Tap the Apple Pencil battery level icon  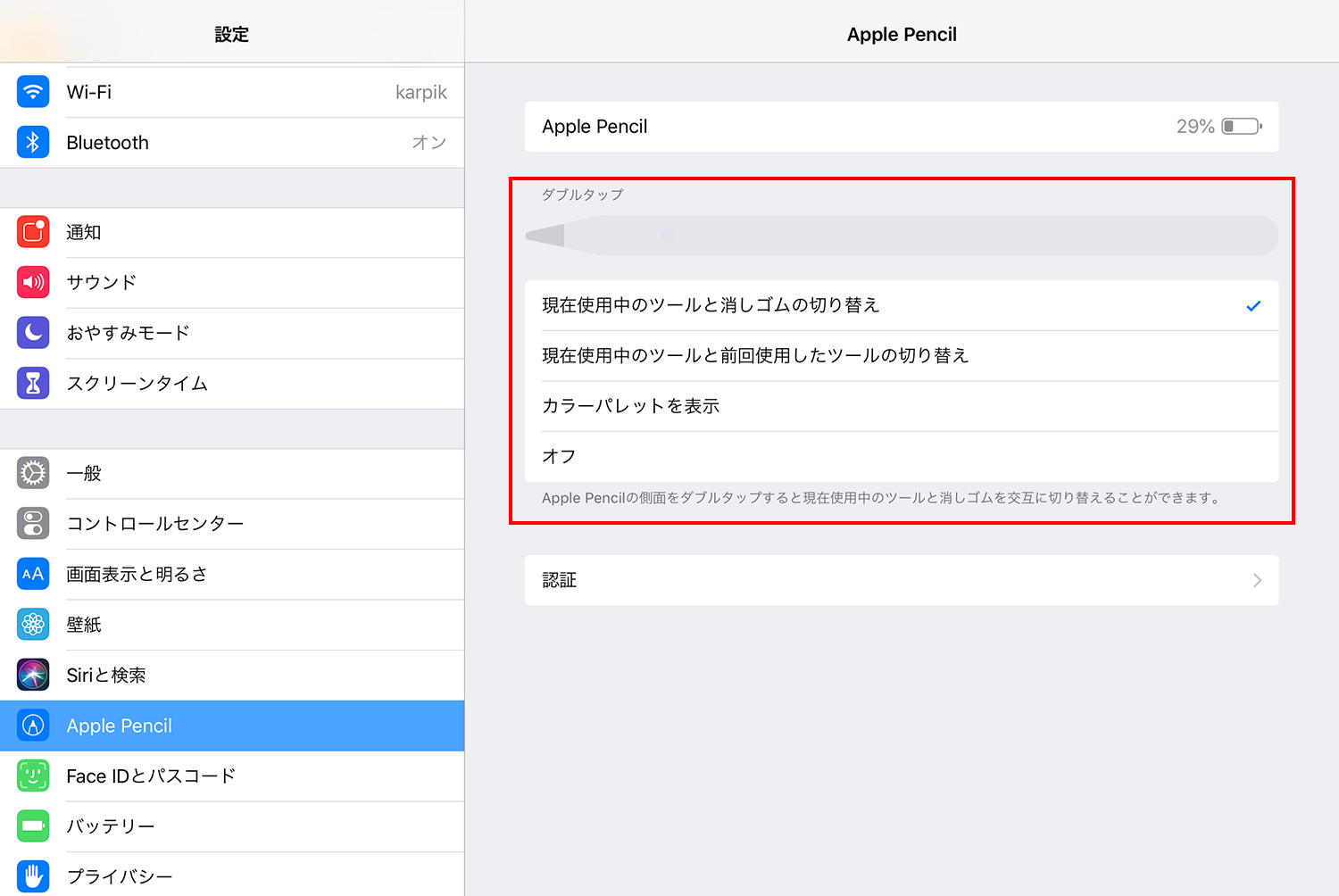pyautogui.click(x=1242, y=127)
